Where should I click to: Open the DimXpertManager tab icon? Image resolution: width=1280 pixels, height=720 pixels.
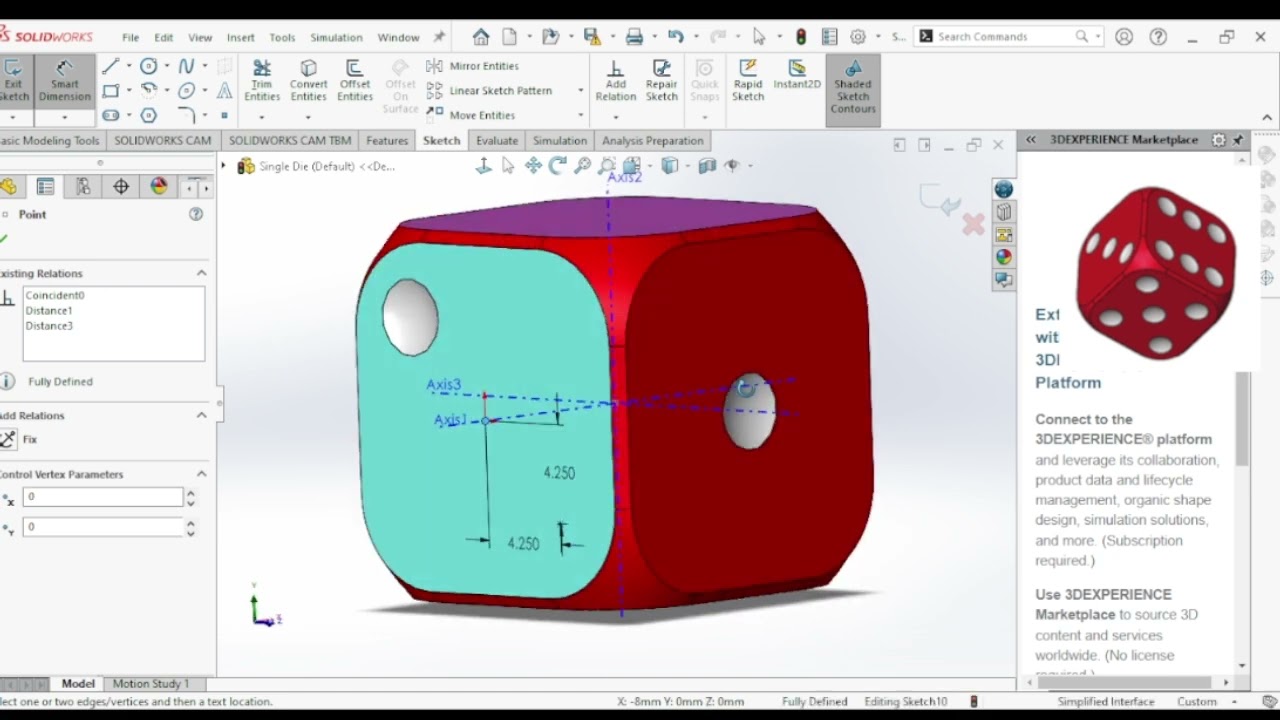pos(121,187)
